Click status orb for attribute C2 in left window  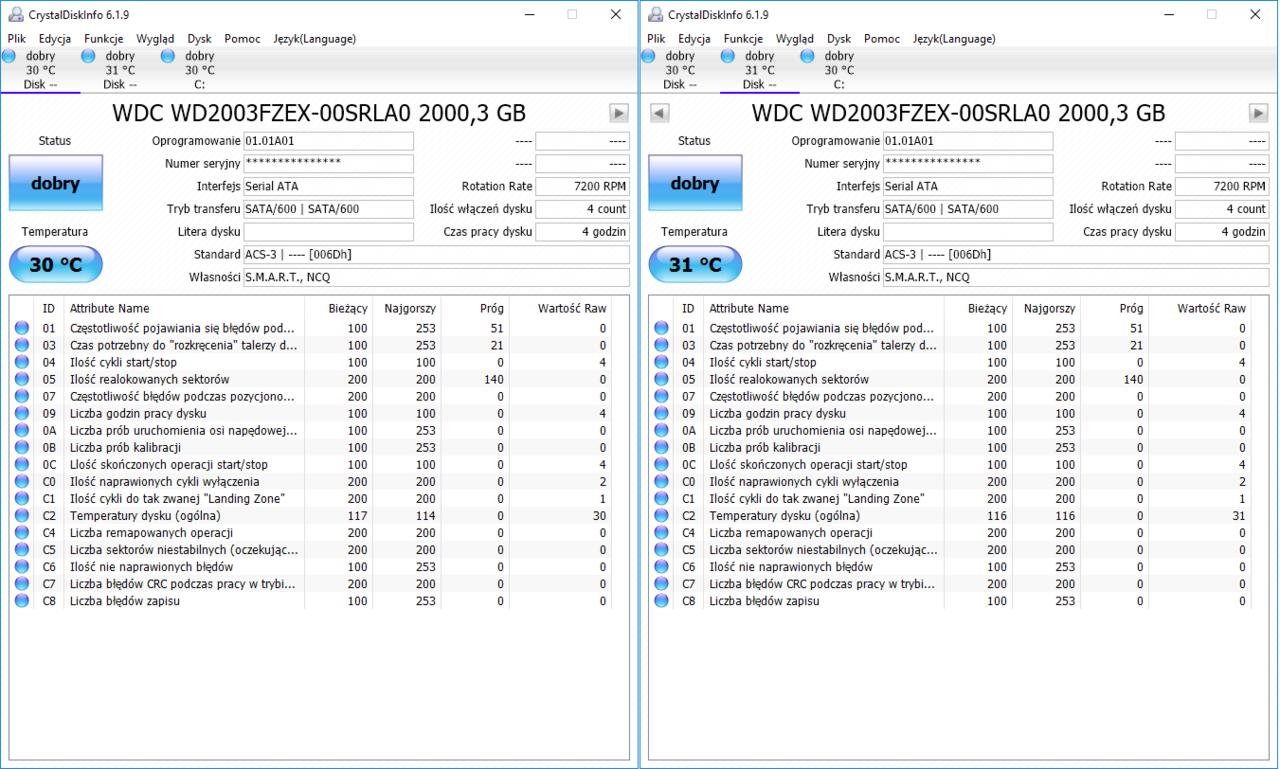[x=22, y=516]
